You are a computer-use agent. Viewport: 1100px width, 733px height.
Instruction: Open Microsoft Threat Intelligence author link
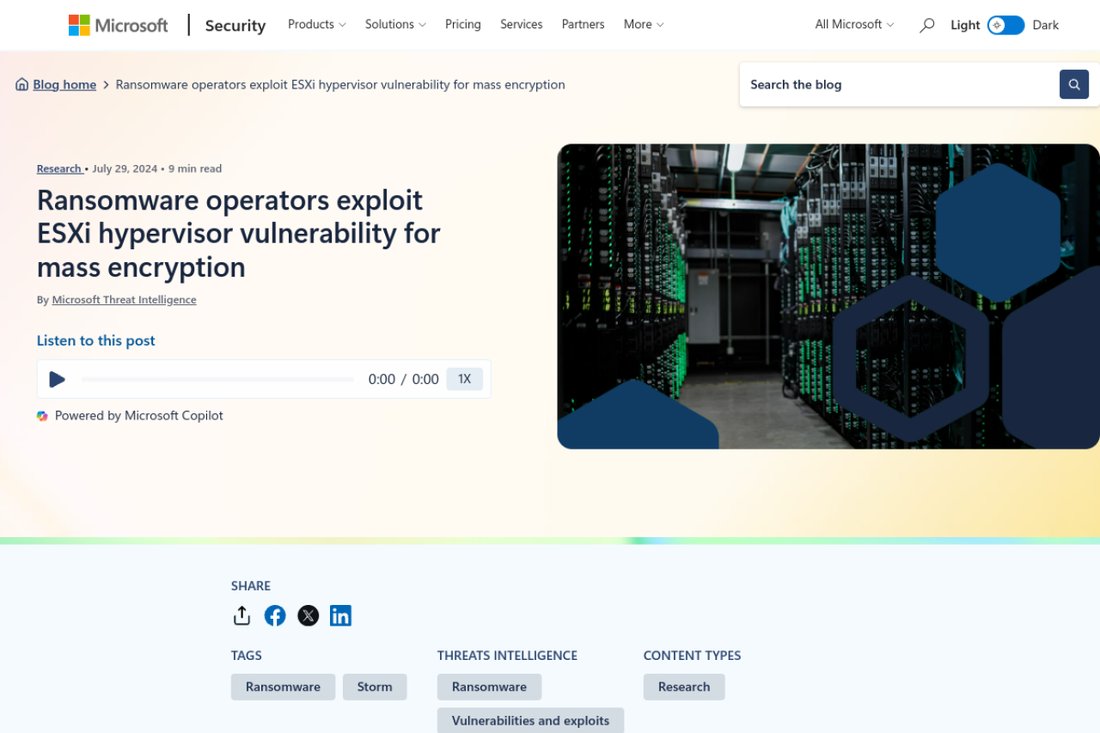pyautogui.click(x=124, y=300)
